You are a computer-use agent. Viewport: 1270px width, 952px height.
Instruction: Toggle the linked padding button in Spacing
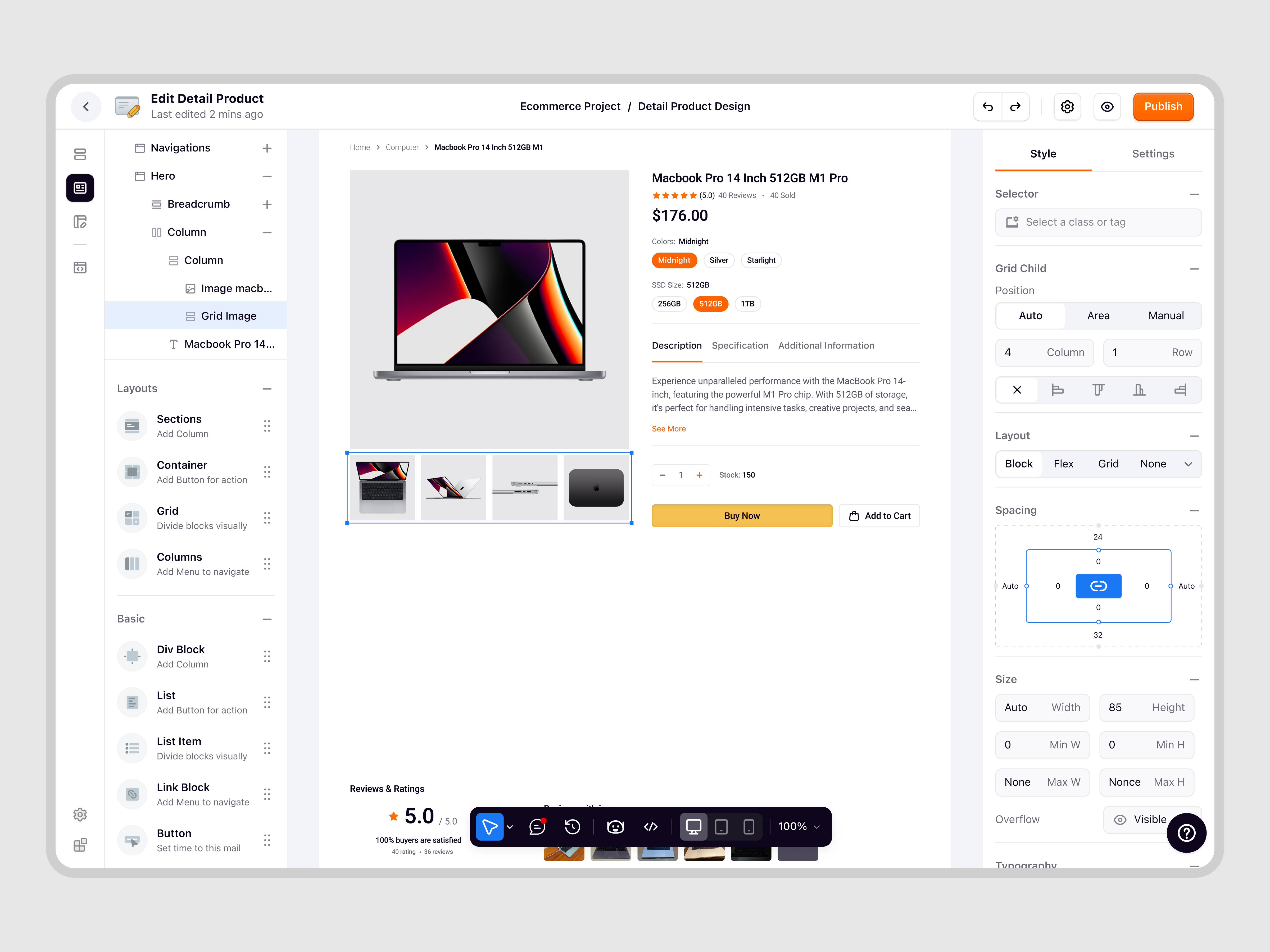tap(1098, 587)
